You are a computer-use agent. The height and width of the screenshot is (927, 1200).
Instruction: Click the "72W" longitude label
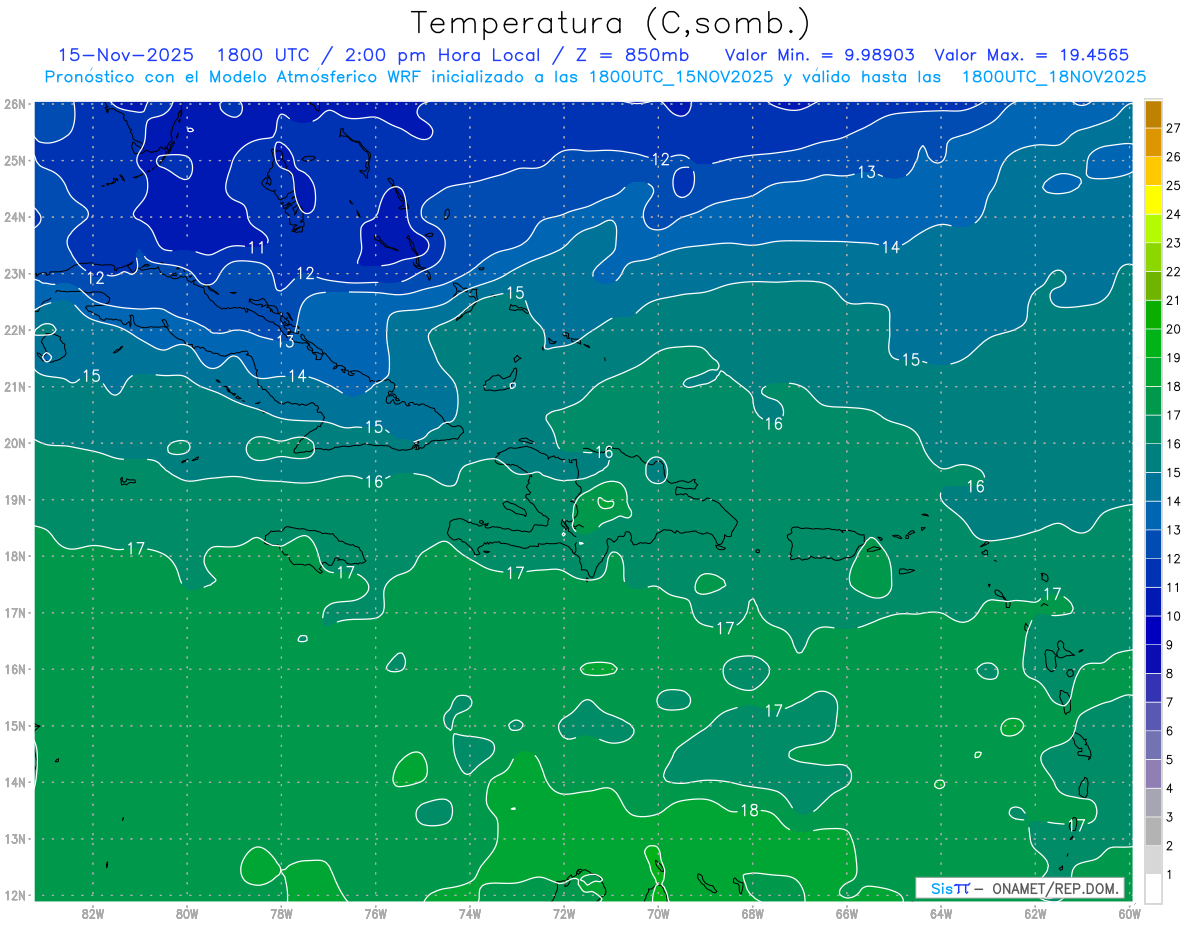pyautogui.click(x=564, y=913)
